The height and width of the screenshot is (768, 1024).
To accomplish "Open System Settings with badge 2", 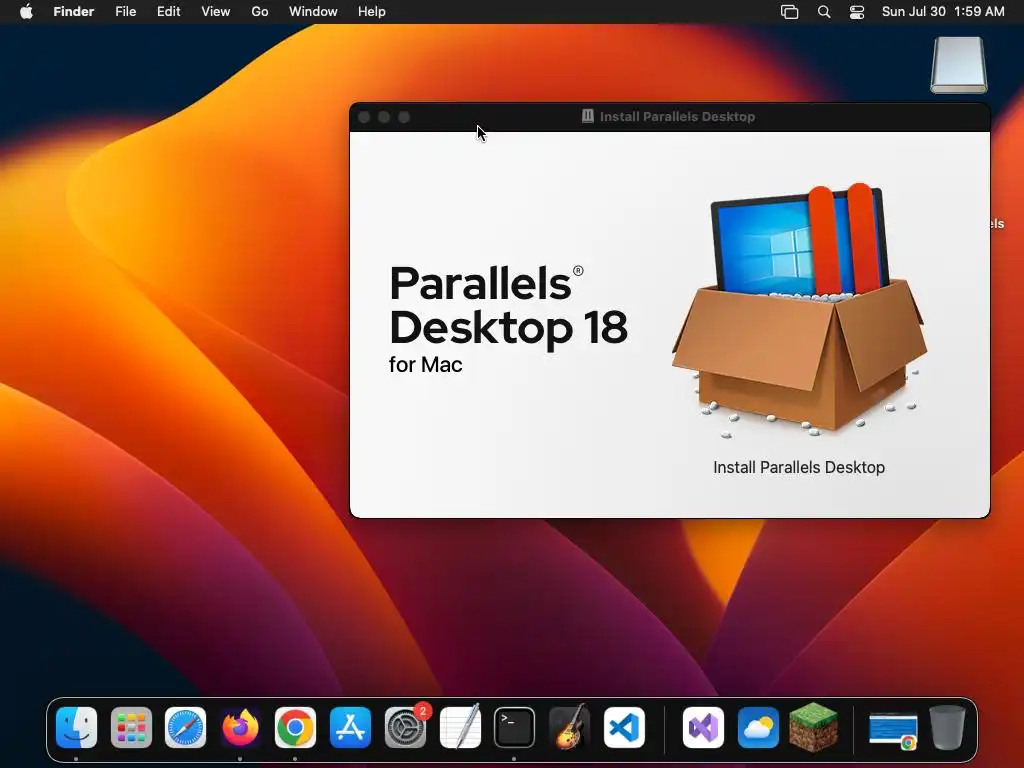I will pyautogui.click(x=406, y=727).
